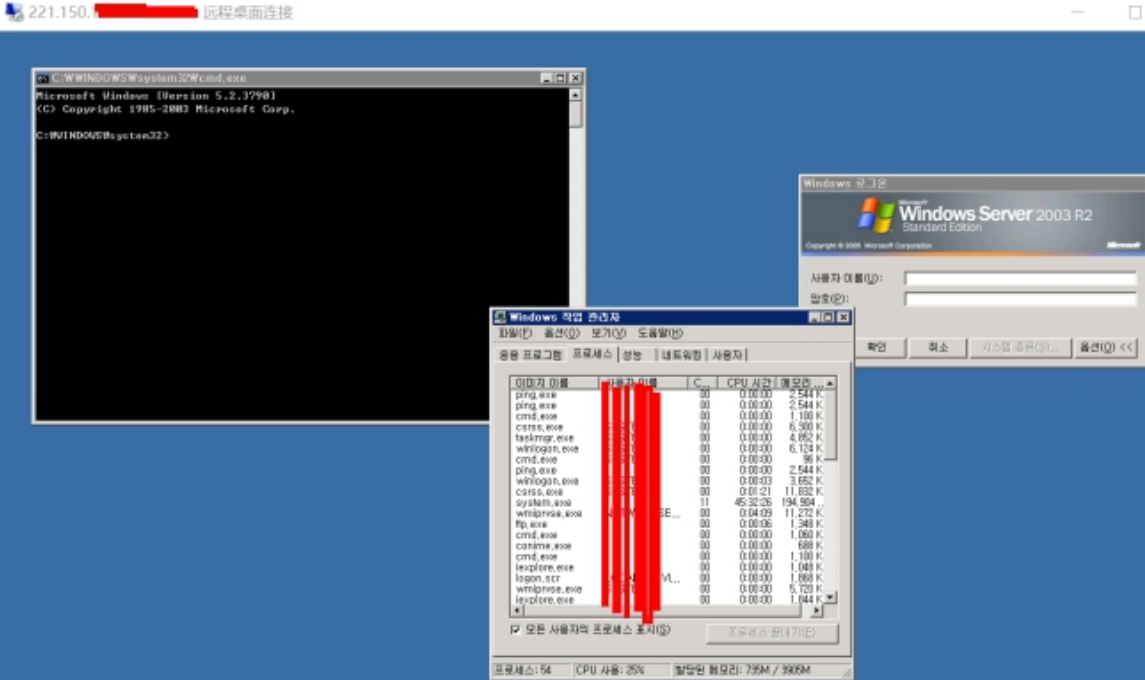
Task: Open the 옵션(O) menu in Task Manager
Action: click(x=562, y=333)
